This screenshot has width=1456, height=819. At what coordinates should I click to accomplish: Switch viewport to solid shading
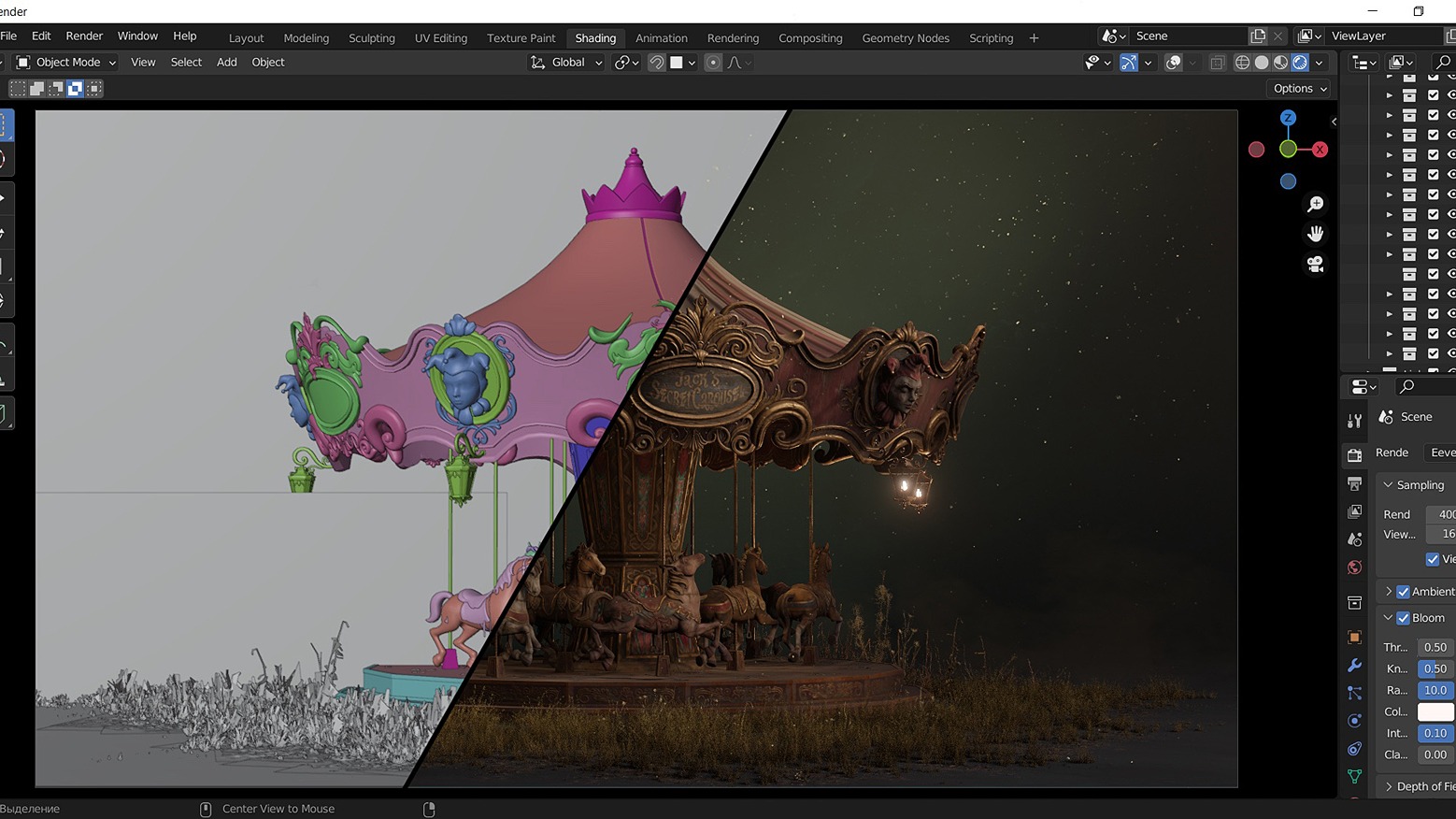coord(1262,63)
